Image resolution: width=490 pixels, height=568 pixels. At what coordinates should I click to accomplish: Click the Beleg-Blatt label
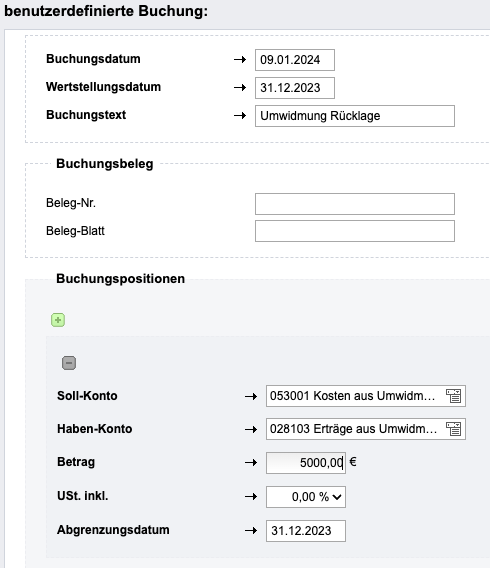click(x=75, y=231)
